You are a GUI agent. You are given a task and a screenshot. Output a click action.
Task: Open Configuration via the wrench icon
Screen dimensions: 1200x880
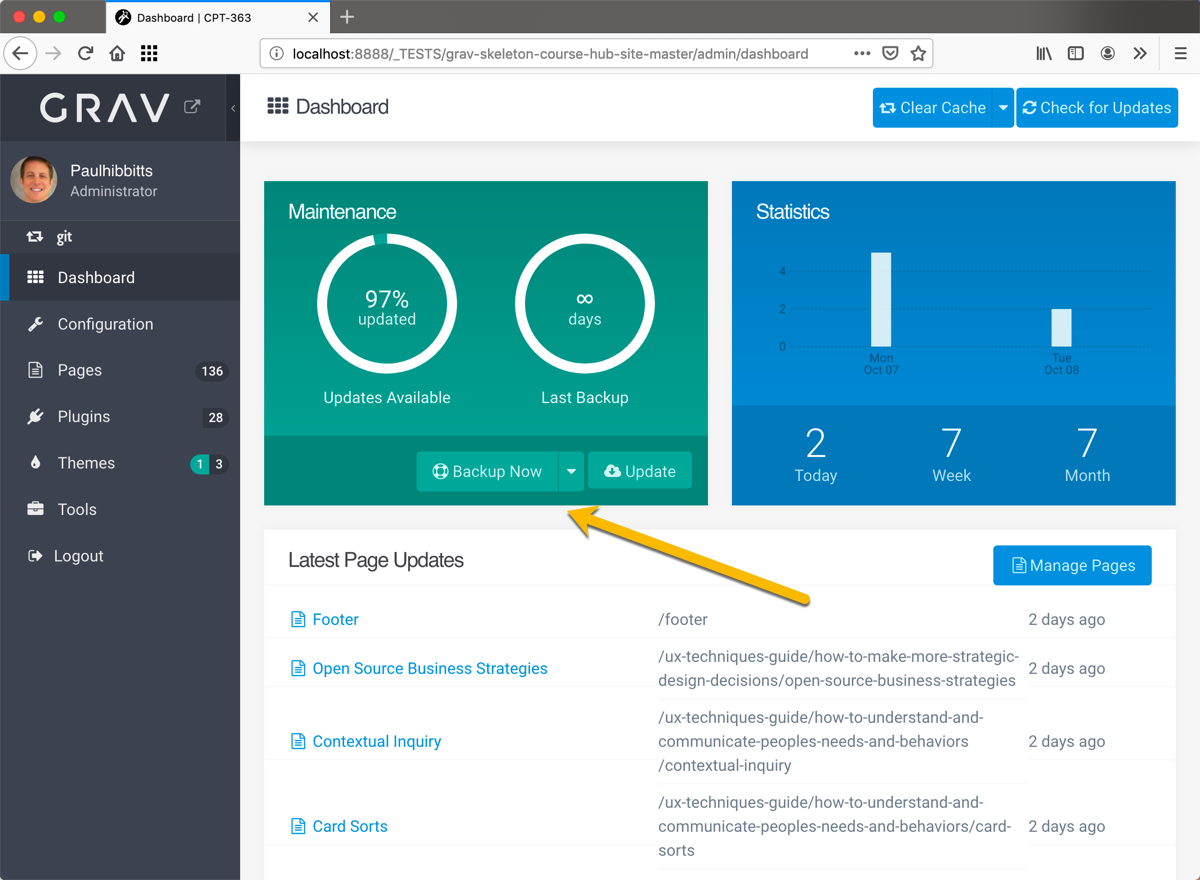point(34,324)
